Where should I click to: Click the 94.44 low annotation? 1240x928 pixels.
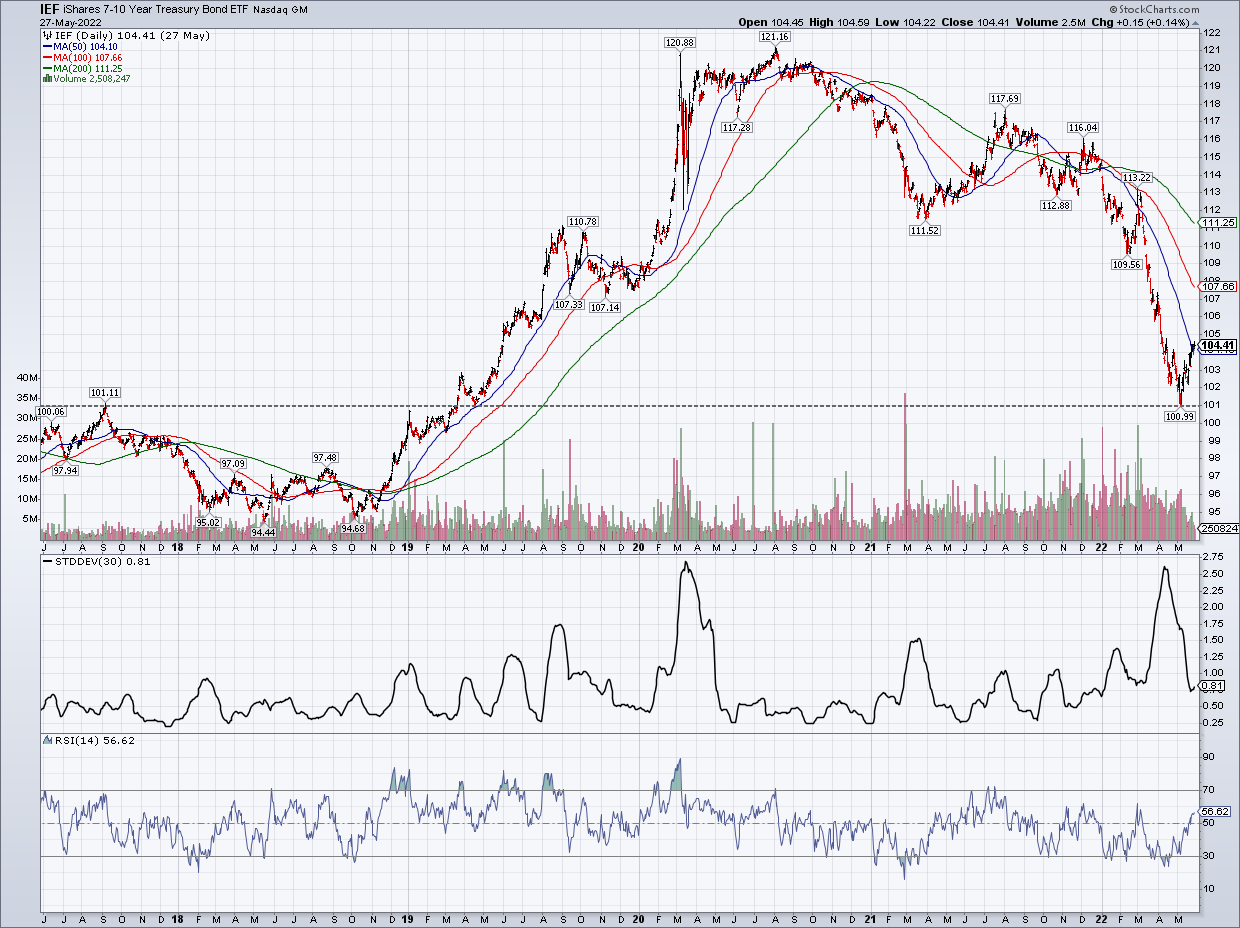point(263,533)
